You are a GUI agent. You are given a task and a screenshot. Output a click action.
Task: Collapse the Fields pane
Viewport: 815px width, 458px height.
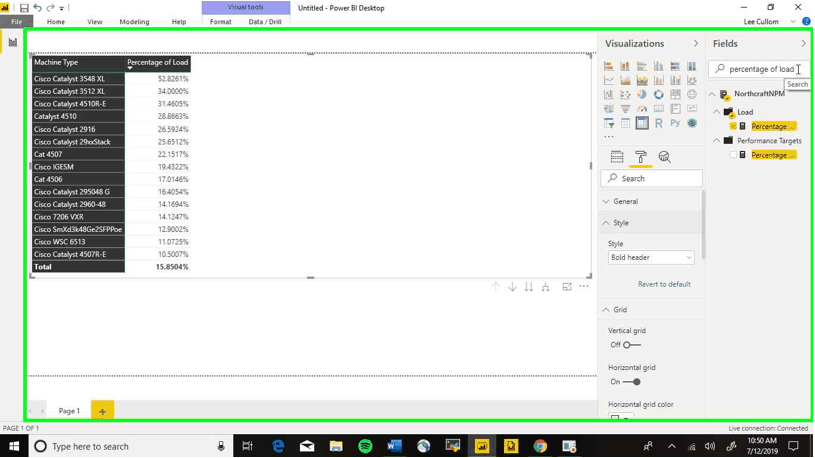(803, 44)
